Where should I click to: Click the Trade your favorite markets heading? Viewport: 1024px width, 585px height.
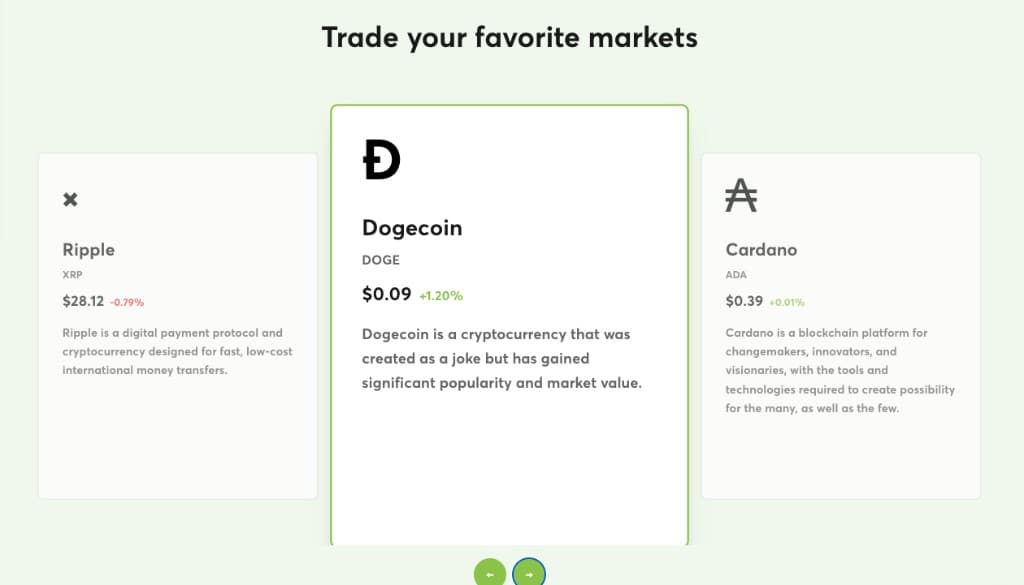click(509, 37)
